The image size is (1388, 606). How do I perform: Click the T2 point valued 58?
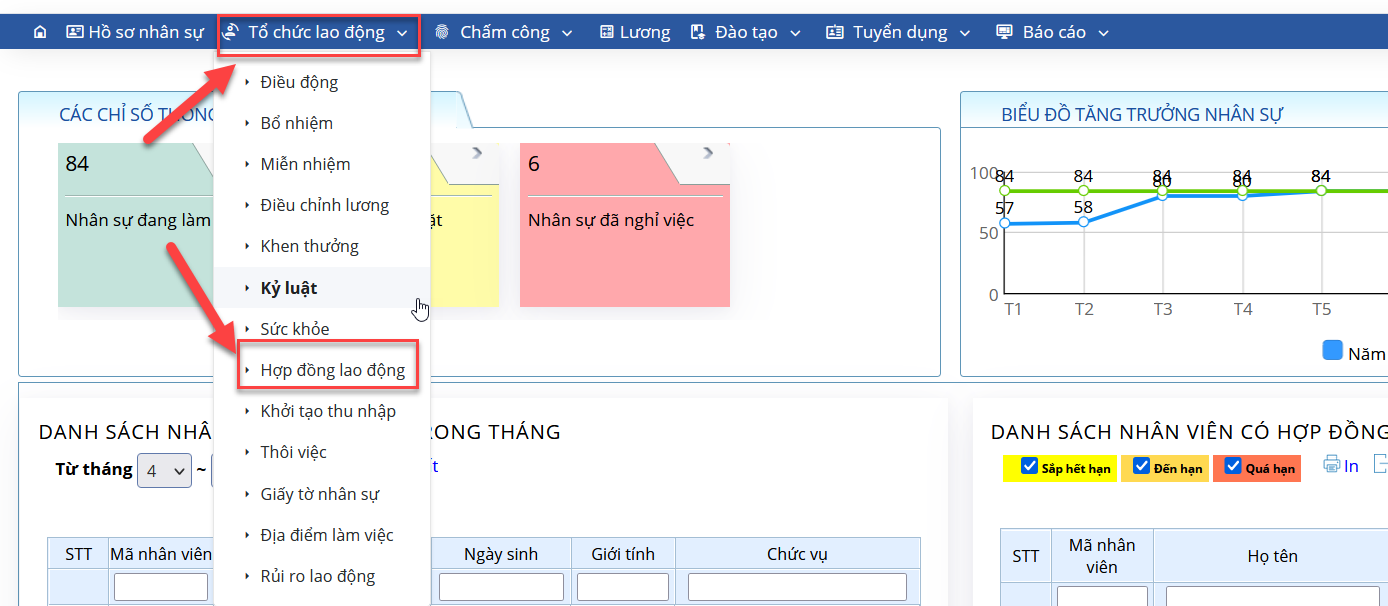pyautogui.click(x=1084, y=221)
